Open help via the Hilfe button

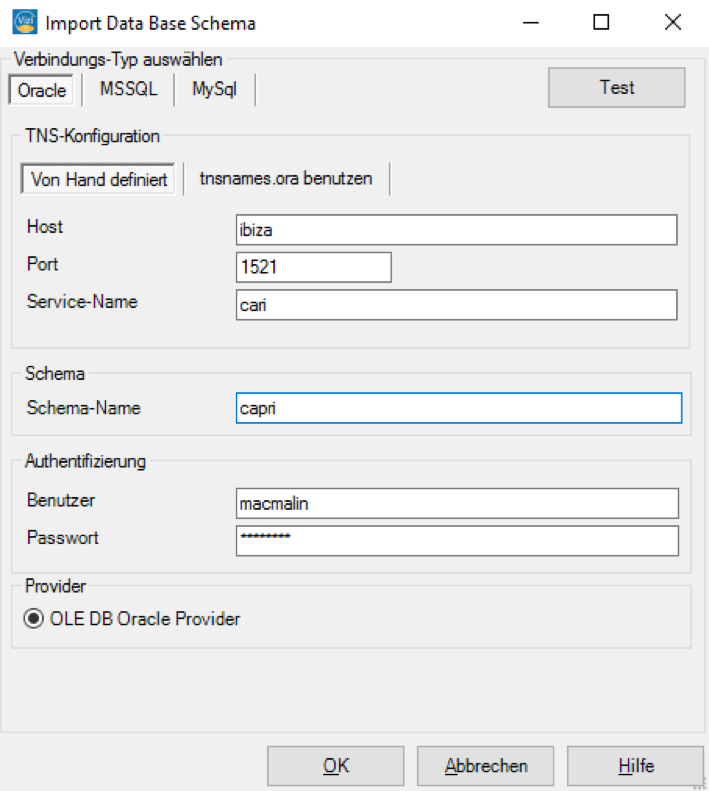[635, 766]
